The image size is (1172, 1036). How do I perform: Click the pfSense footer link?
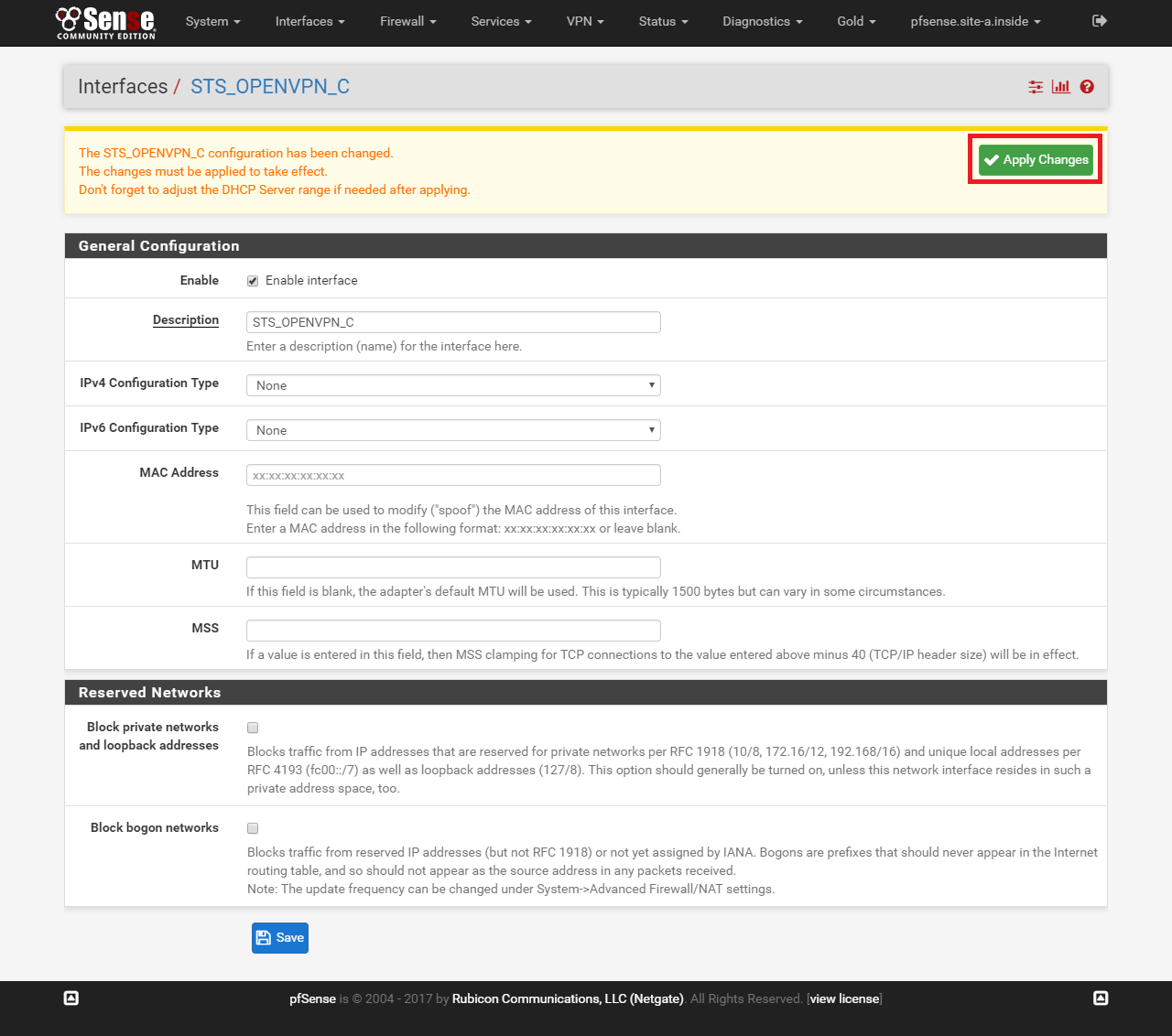312,998
